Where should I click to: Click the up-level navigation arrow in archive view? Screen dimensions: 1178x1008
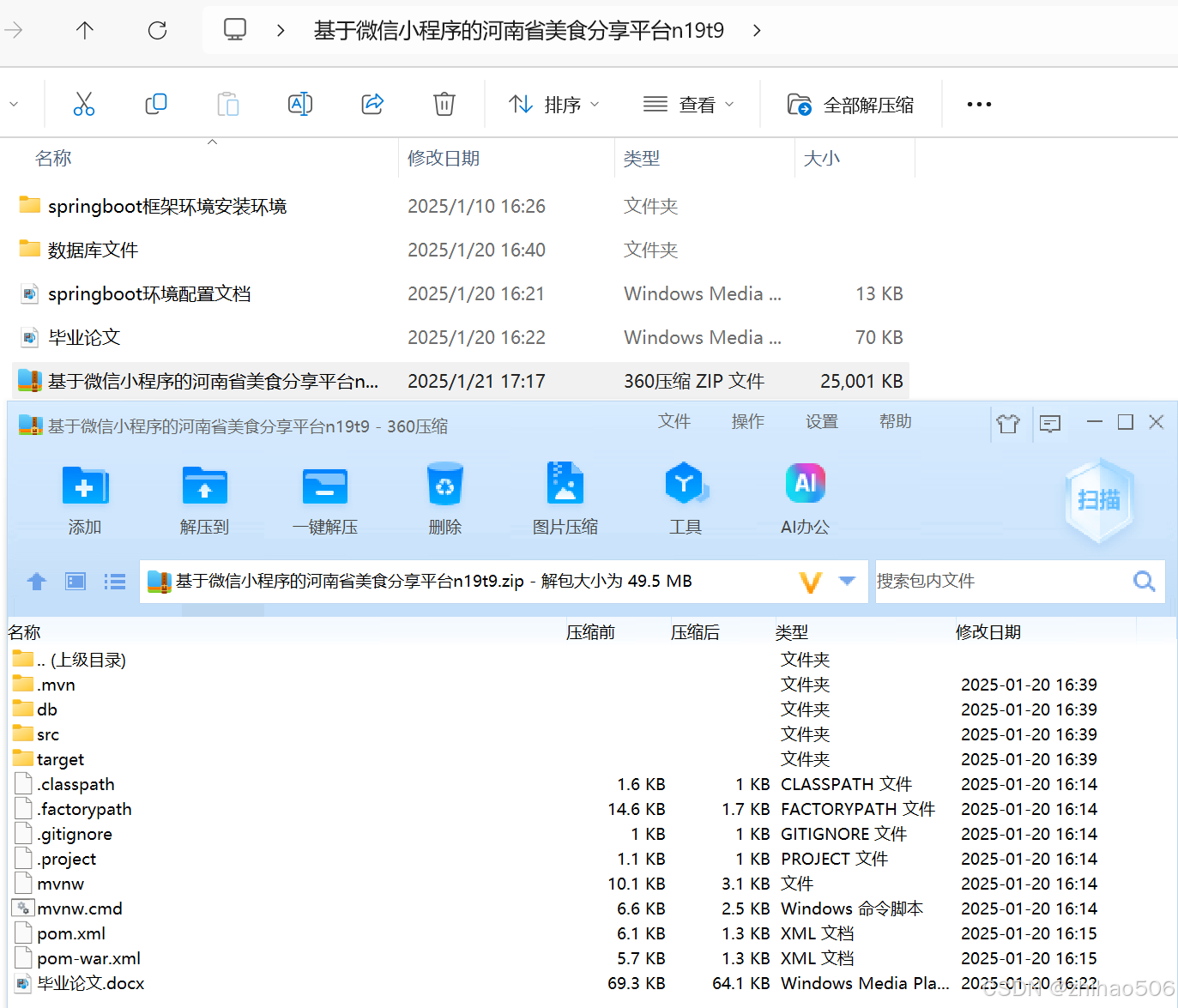point(36,581)
